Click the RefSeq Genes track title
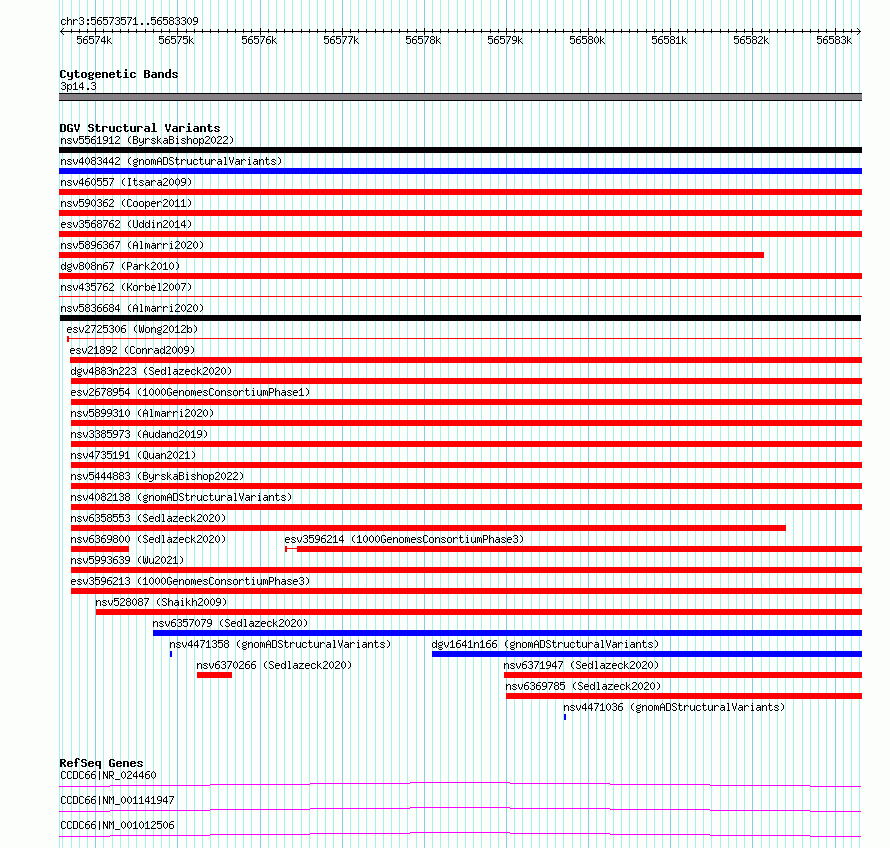This screenshot has width=890, height=848. pyautogui.click(x=101, y=763)
